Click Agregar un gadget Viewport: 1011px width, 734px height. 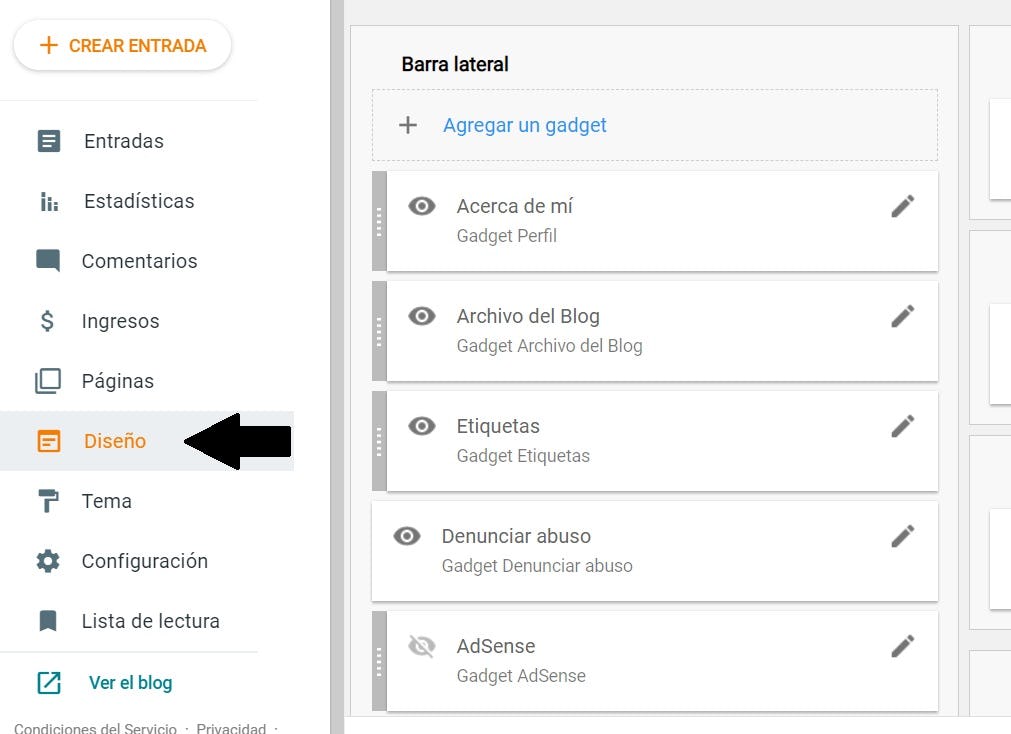pos(524,125)
